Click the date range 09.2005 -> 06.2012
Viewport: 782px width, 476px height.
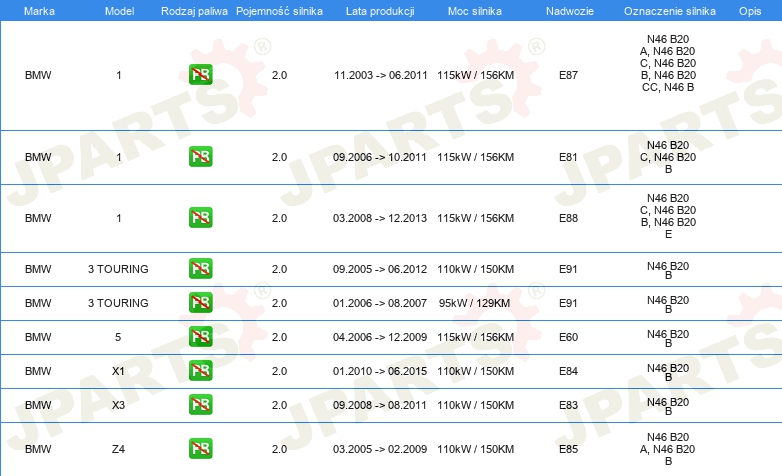(x=380, y=269)
